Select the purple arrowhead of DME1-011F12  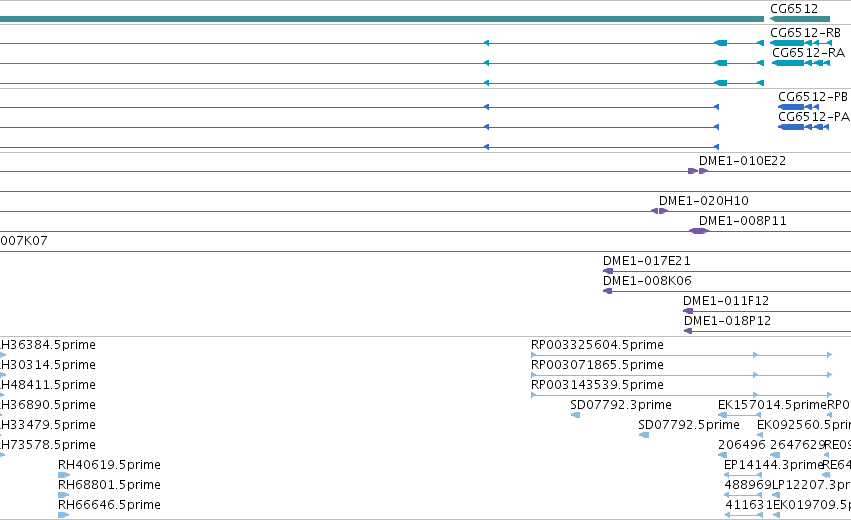[x=688, y=311]
